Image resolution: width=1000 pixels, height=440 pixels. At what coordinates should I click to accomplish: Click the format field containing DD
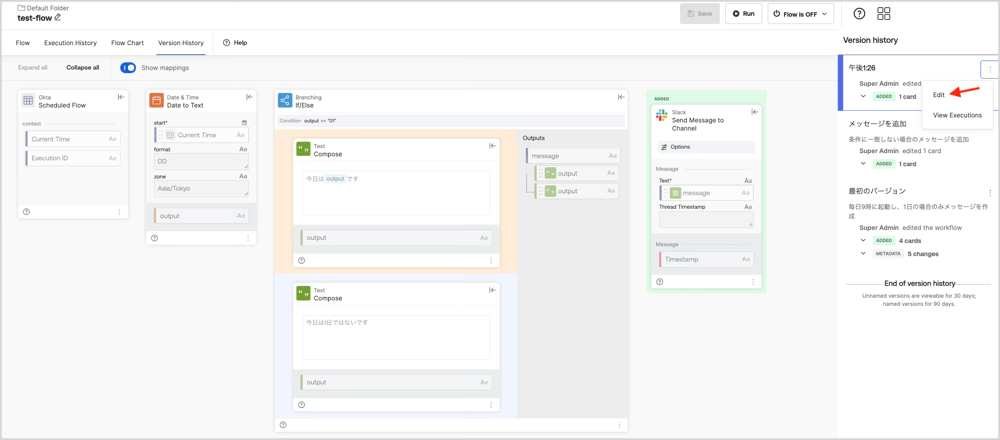point(202,161)
